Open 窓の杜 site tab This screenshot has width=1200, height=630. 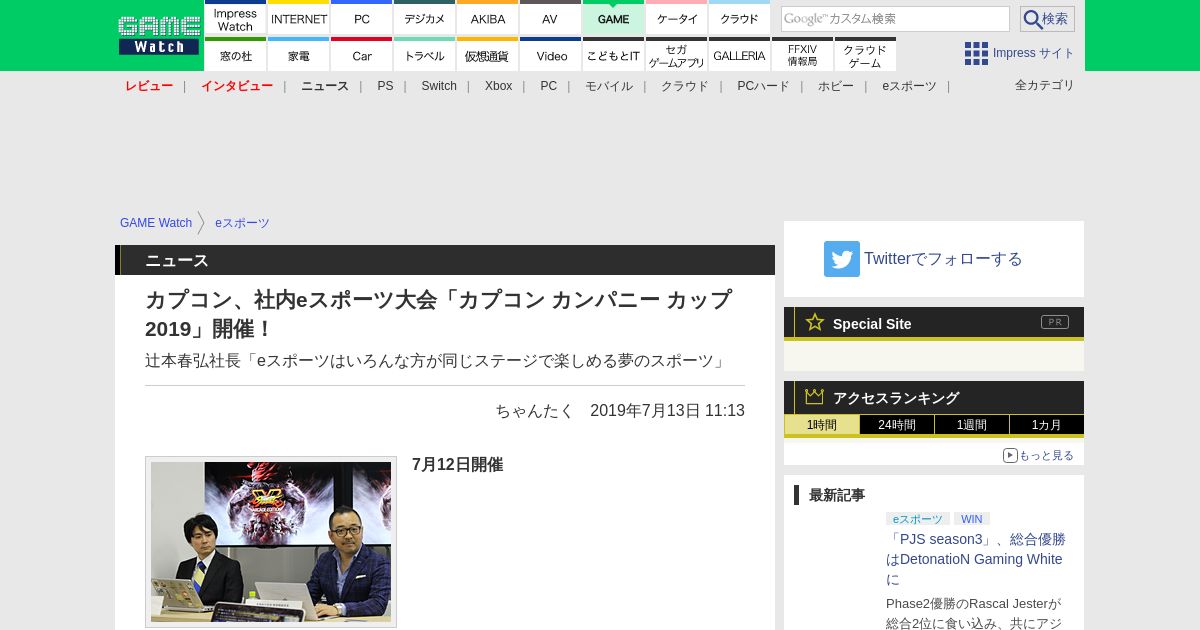[x=235, y=54]
